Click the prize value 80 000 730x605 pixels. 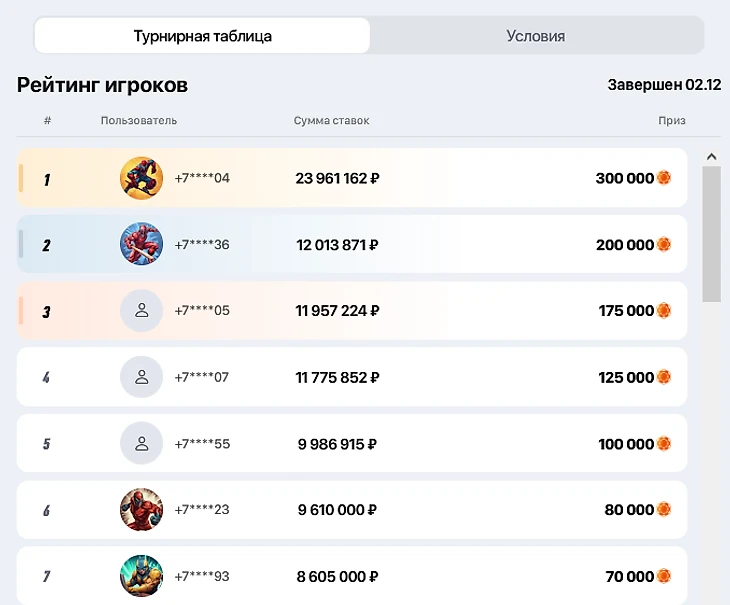pos(629,510)
